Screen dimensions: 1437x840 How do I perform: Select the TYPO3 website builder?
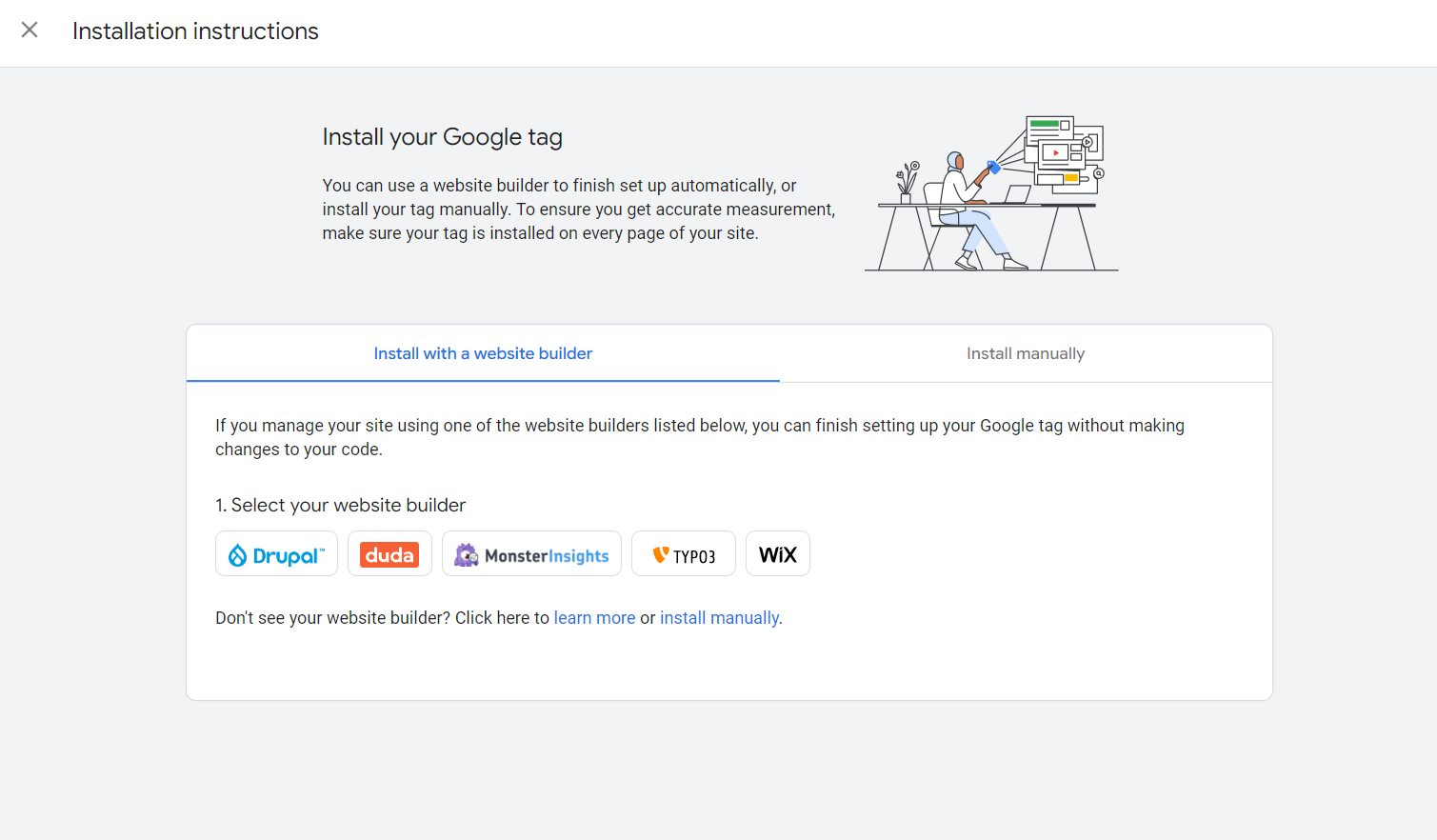(x=684, y=554)
